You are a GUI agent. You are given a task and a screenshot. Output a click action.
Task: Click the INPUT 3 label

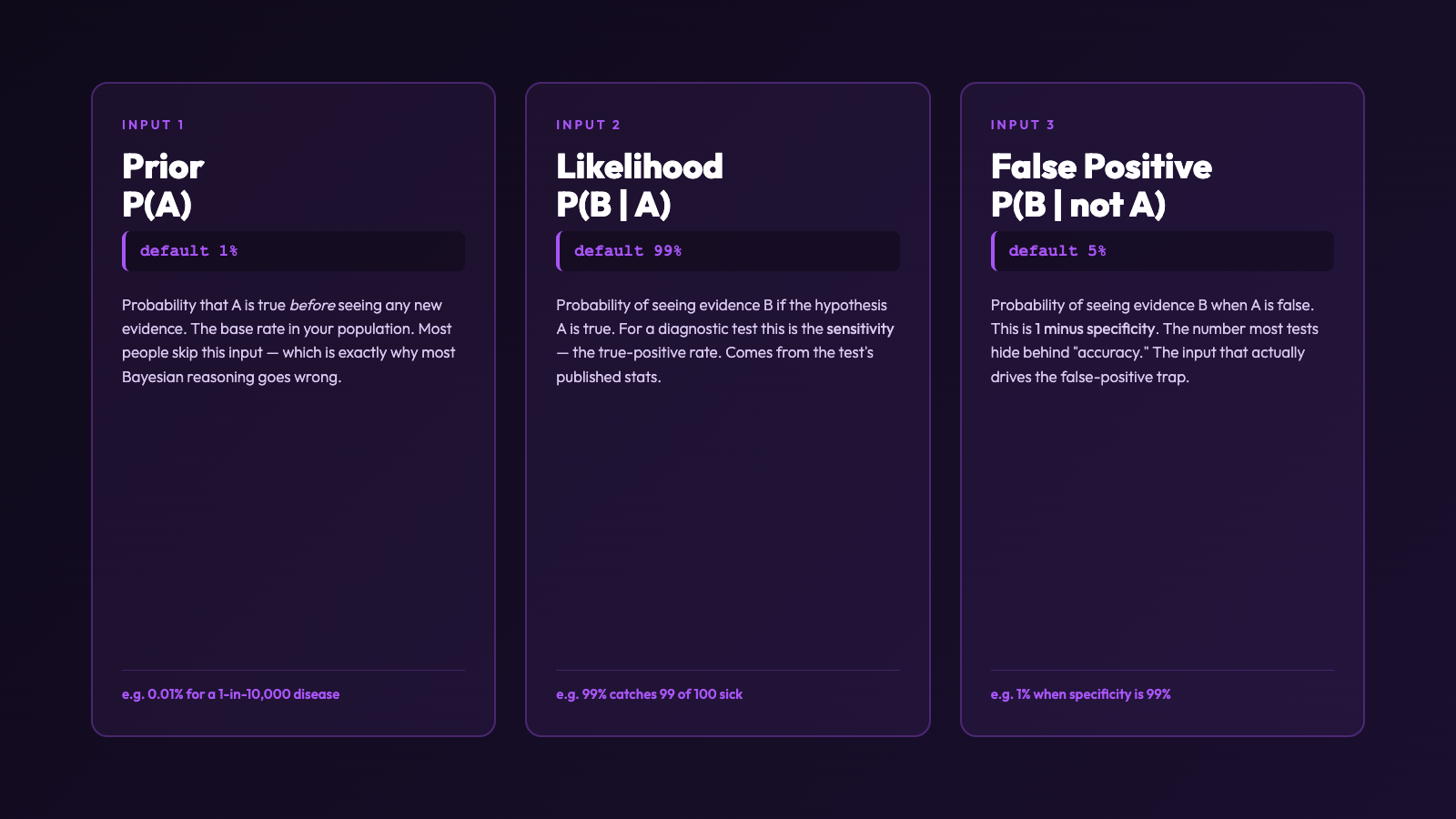1023,125
